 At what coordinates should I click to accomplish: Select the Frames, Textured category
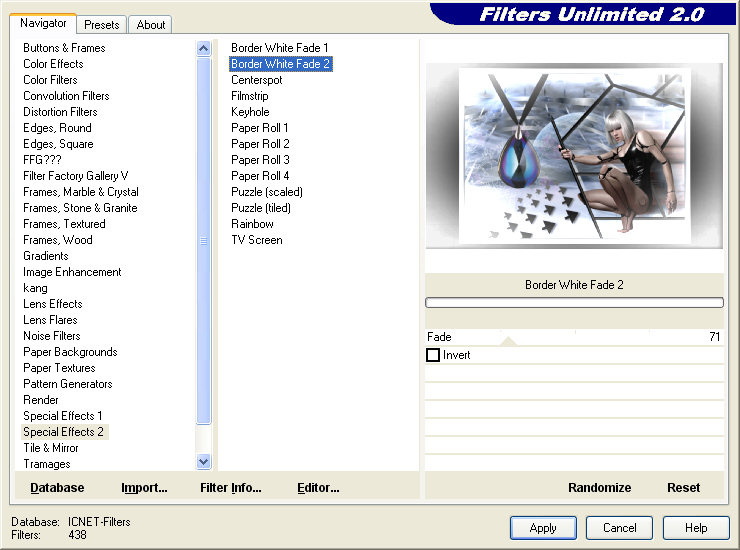(64, 224)
